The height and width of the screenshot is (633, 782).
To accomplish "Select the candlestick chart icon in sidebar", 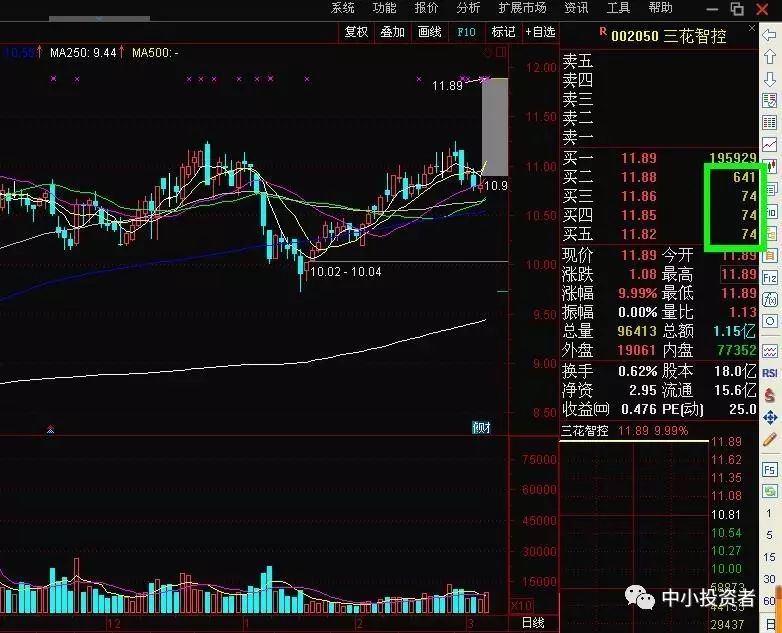I will tap(772, 166).
